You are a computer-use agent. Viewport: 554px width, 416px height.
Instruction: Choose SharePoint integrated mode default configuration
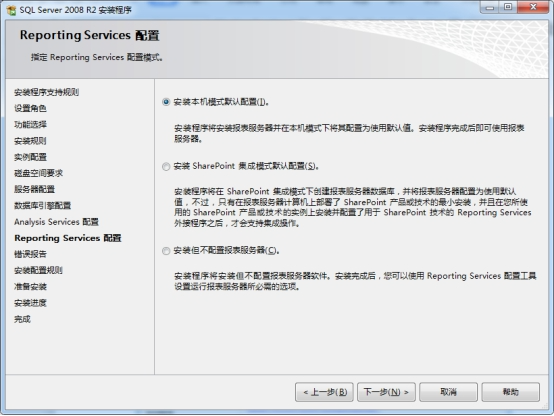pyautogui.click(x=166, y=166)
